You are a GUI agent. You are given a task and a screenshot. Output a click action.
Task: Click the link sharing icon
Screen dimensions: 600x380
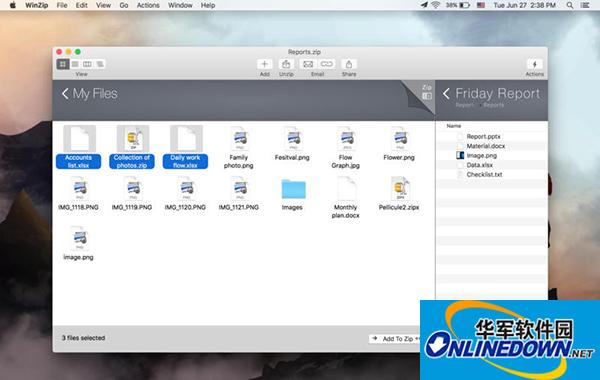(326, 64)
